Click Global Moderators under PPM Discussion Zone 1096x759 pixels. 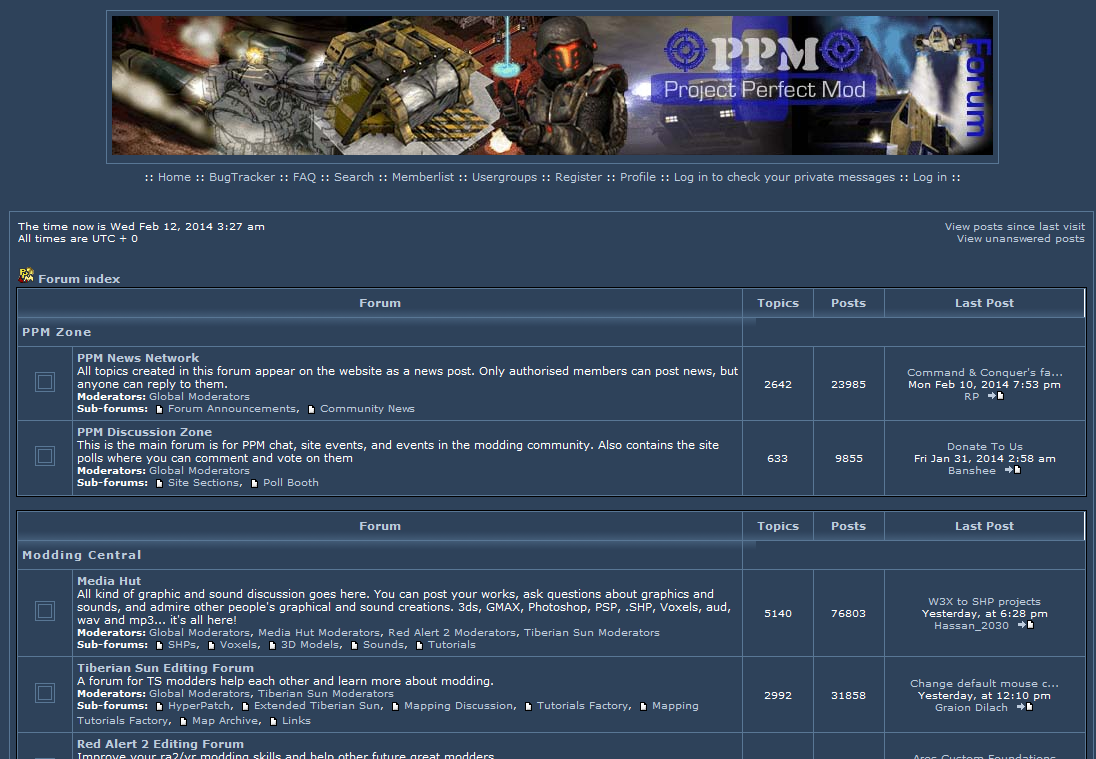(199, 470)
